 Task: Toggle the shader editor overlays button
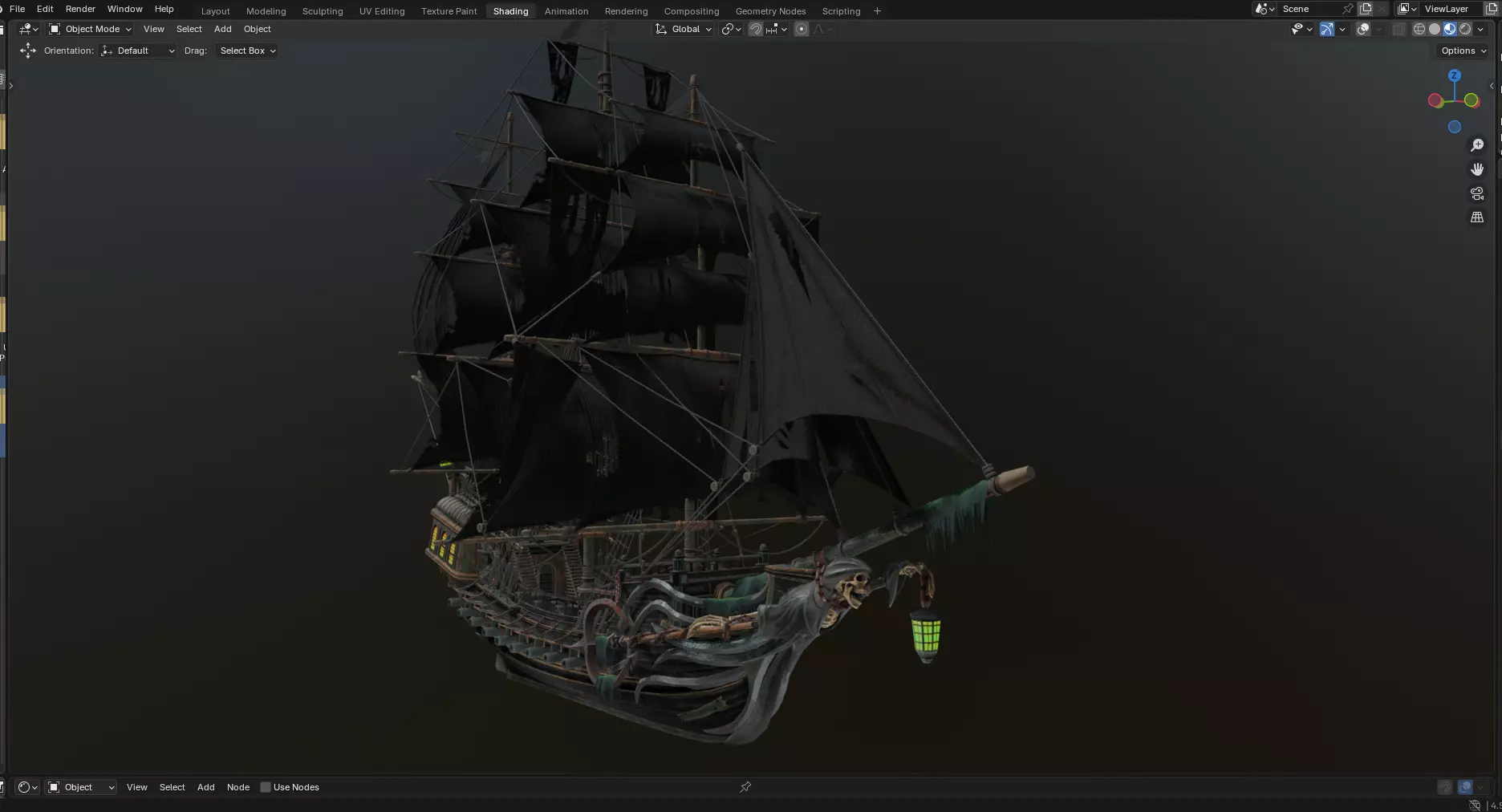(x=1464, y=787)
